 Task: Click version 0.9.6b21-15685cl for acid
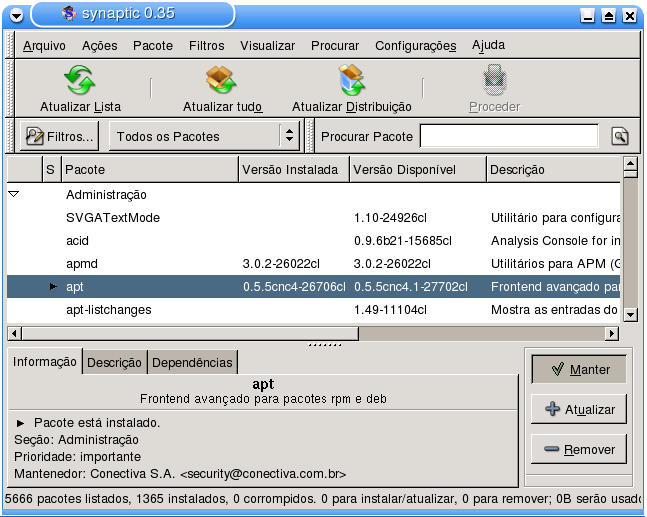point(403,241)
